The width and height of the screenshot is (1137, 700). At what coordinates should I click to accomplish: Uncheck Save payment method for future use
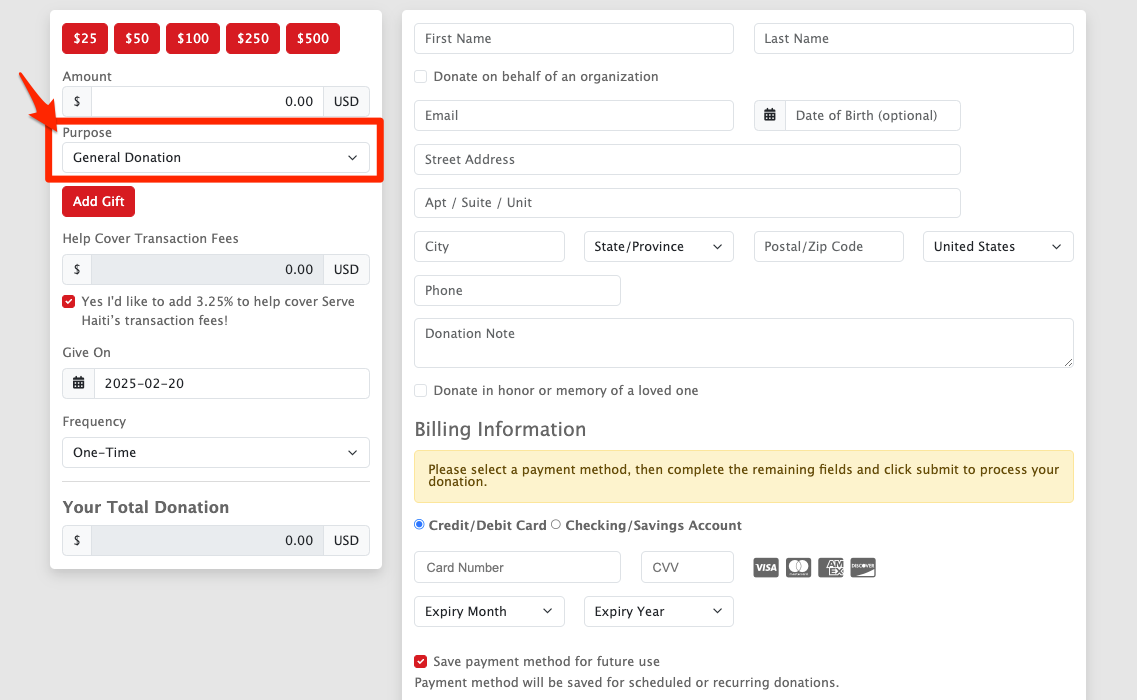pyautogui.click(x=421, y=662)
